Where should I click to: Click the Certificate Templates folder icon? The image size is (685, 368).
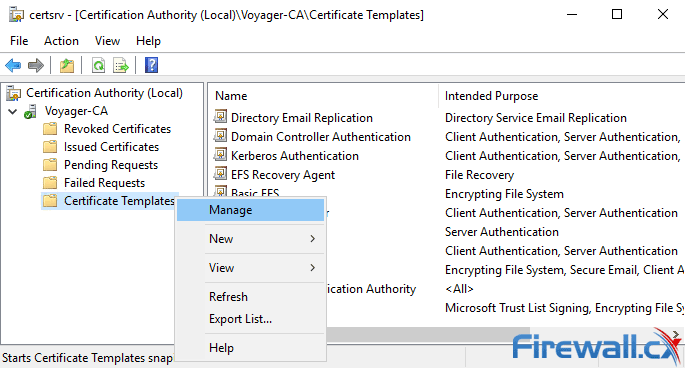pos(50,201)
